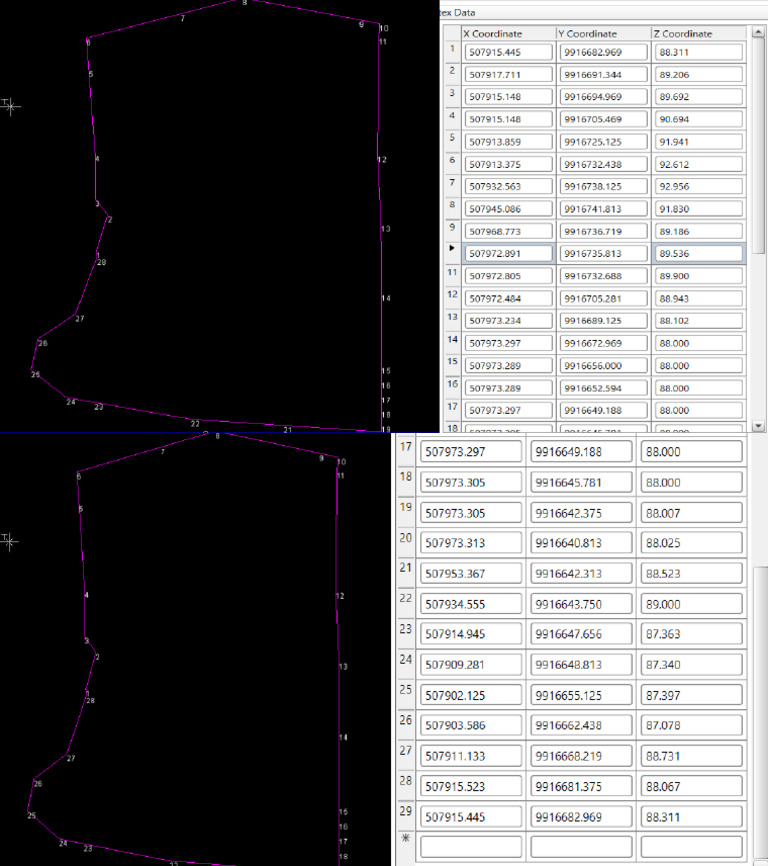Viewport: 768px width, 866px height.
Task: Click the X value 507973.313
Action: coord(471,543)
